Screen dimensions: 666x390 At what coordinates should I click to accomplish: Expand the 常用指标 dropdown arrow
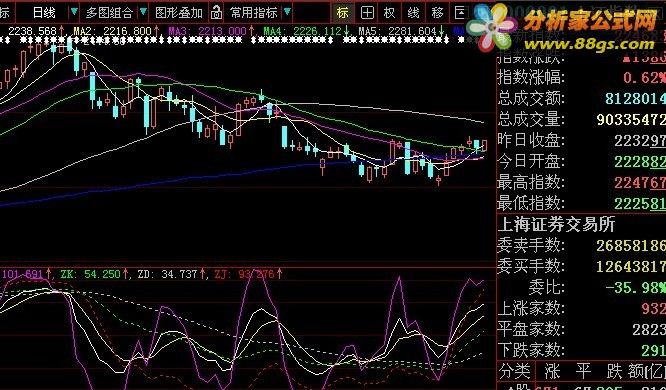click(x=287, y=11)
